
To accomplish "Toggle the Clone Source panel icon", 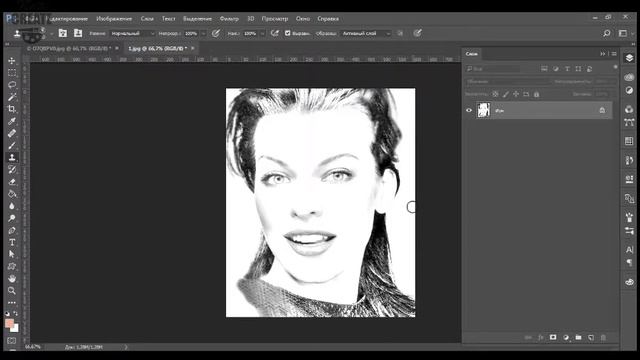I will (x=78, y=33).
